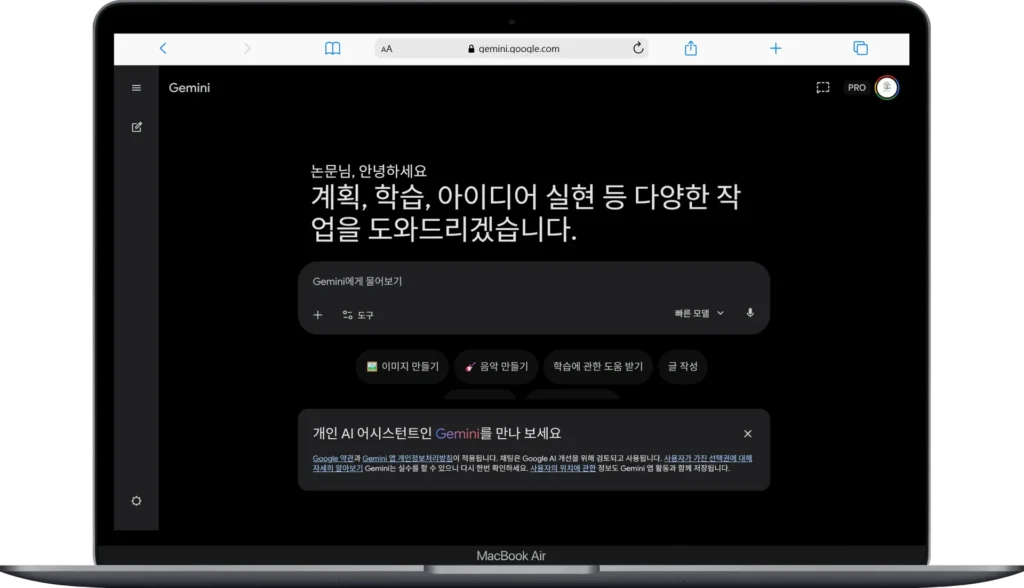Select the 이미지 만들기 suggestion chip

point(402,367)
